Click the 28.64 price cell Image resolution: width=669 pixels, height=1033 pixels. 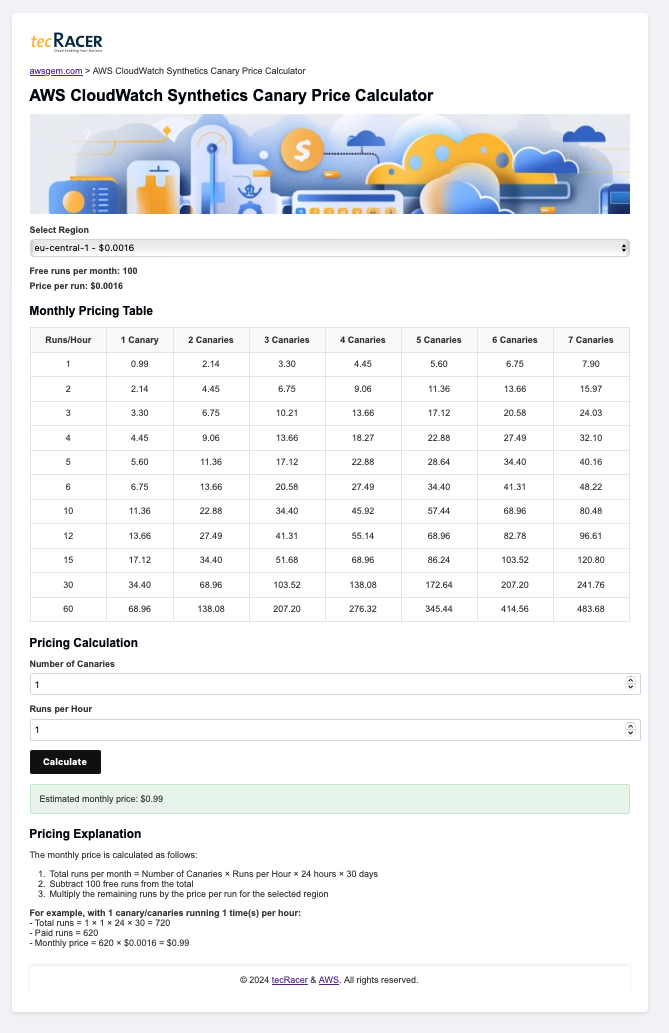439,462
